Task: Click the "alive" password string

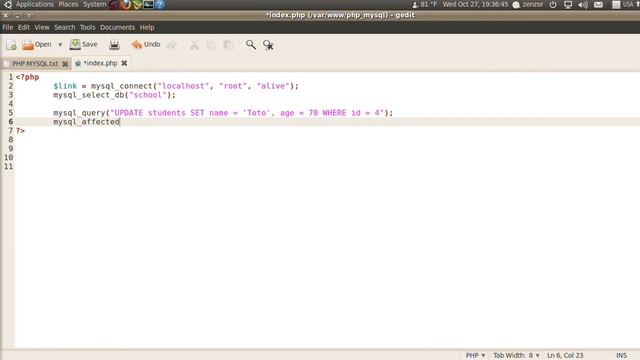Action: [x=273, y=86]
